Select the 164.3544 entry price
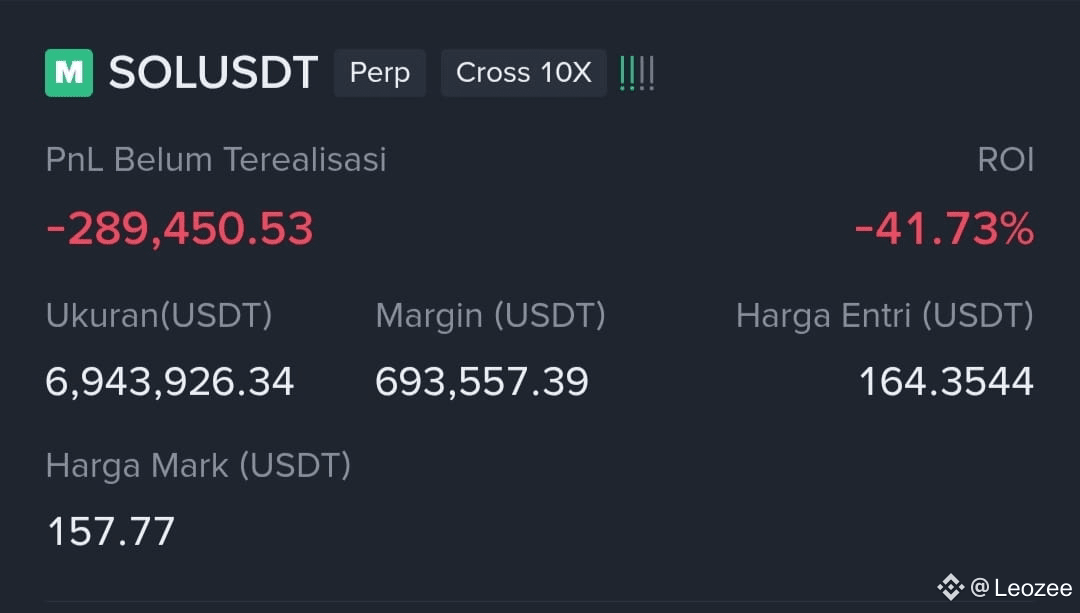 [x=946, y=382]
